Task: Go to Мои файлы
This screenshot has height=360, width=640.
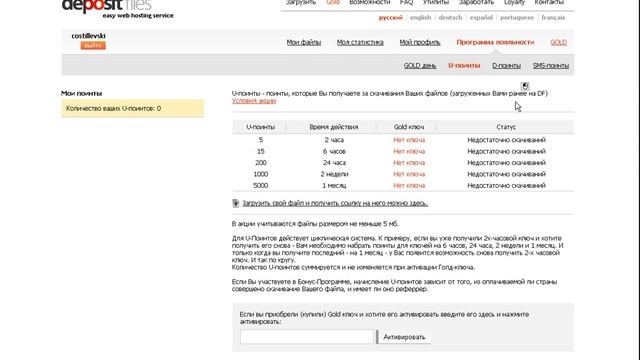Action: point(304,42)
